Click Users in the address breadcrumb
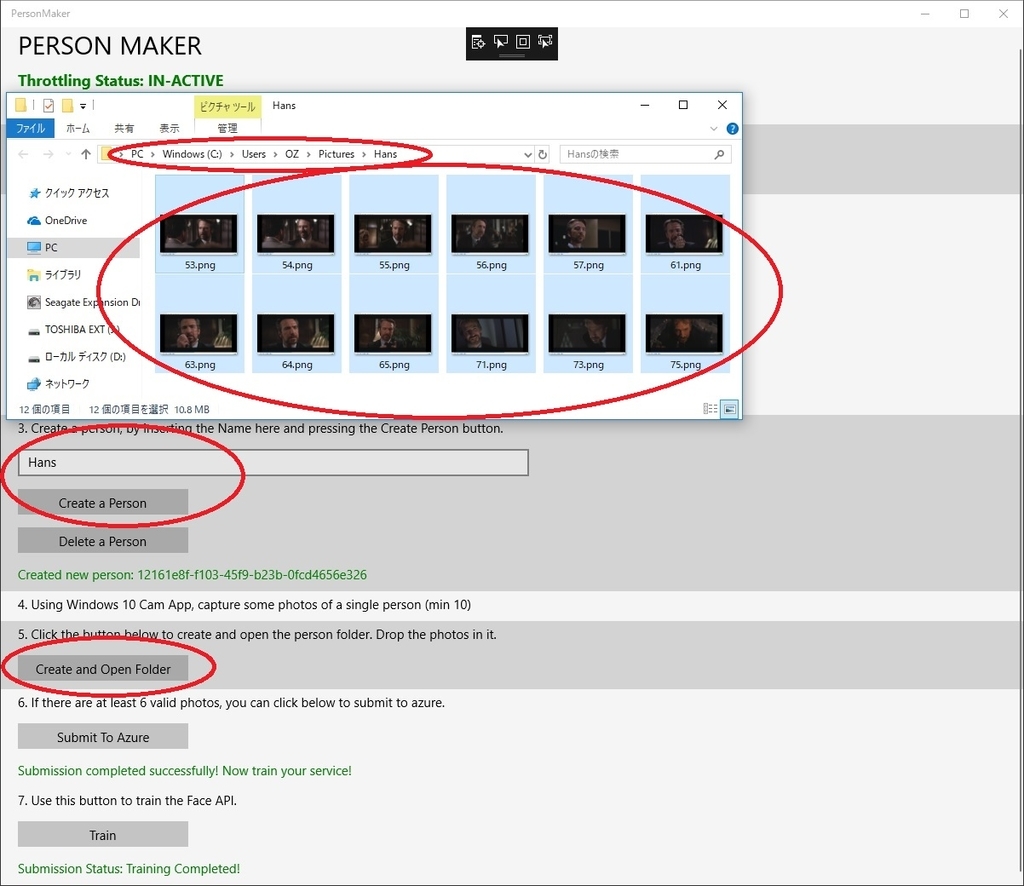Viewport: 1024px width, 886px height. point(253,154)
